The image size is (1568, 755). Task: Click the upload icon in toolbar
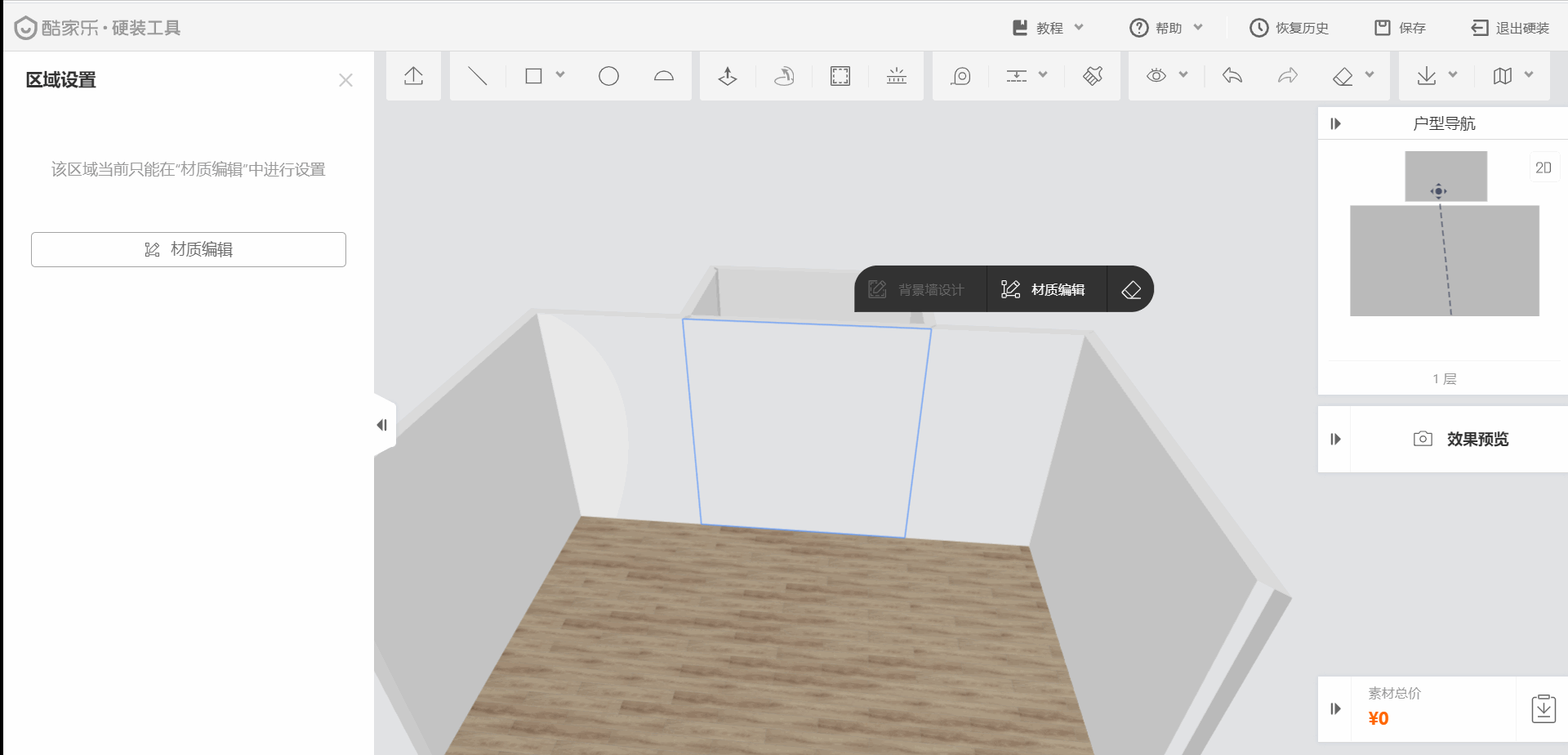[413, 76]
